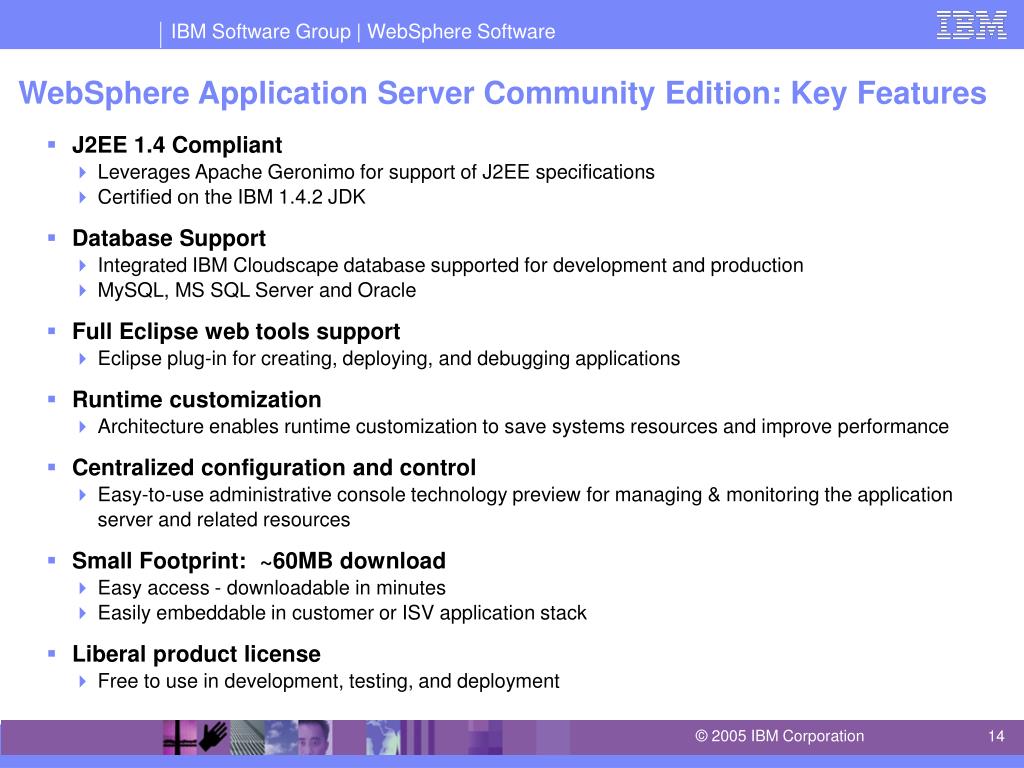Click 'Easily embeddable in customer or ISV application stack'
Viewport: 1024px width, 768px height.
342,613
